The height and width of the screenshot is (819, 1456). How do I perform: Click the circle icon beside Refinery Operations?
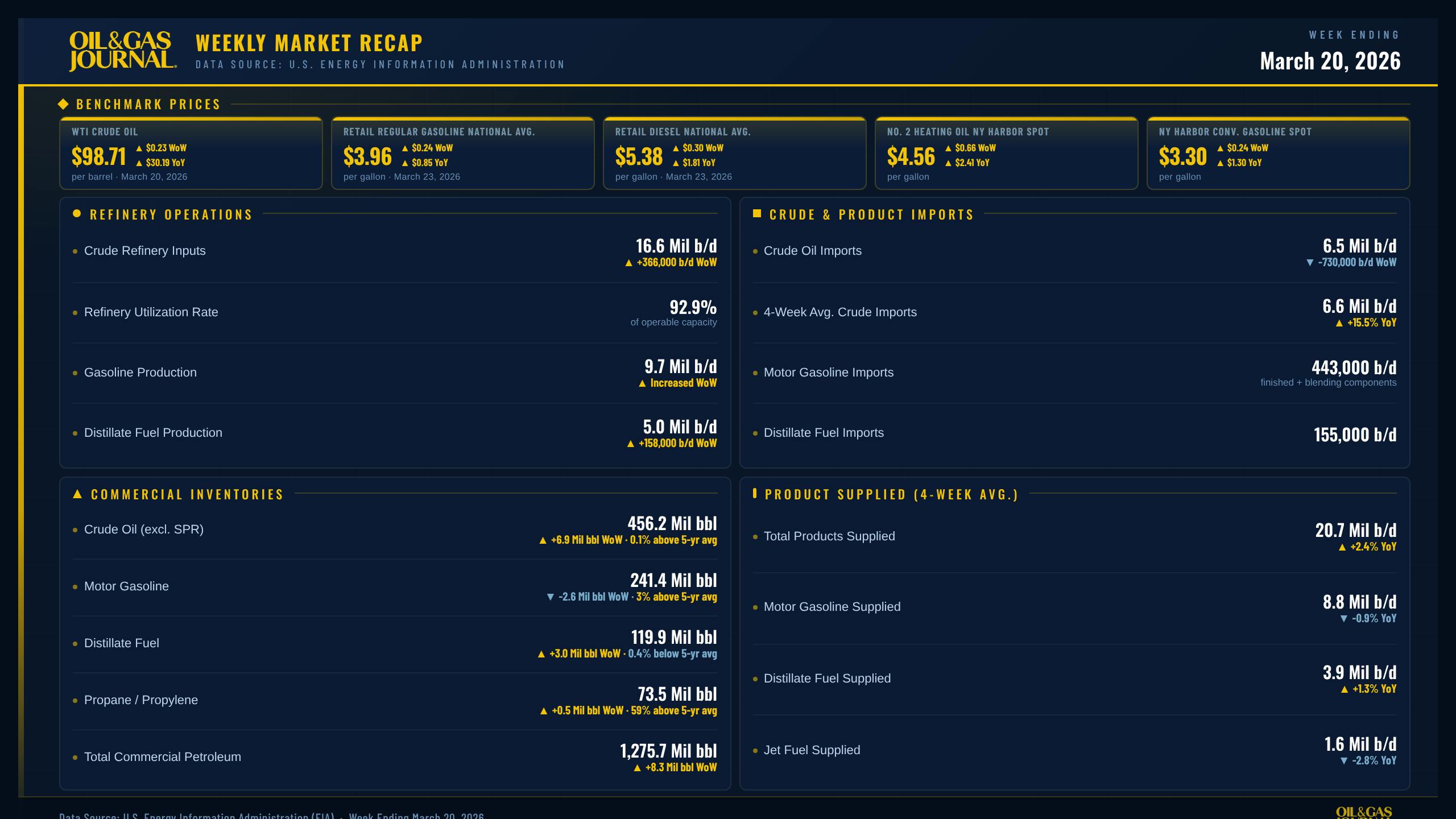coord(77,214)
